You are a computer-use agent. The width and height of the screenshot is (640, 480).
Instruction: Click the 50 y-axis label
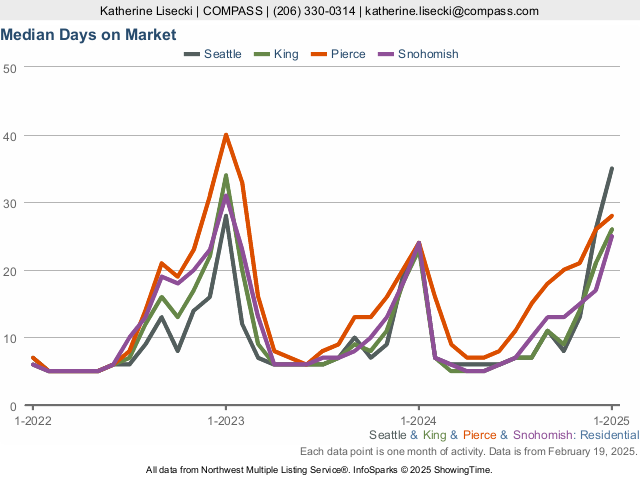point(10,67)
